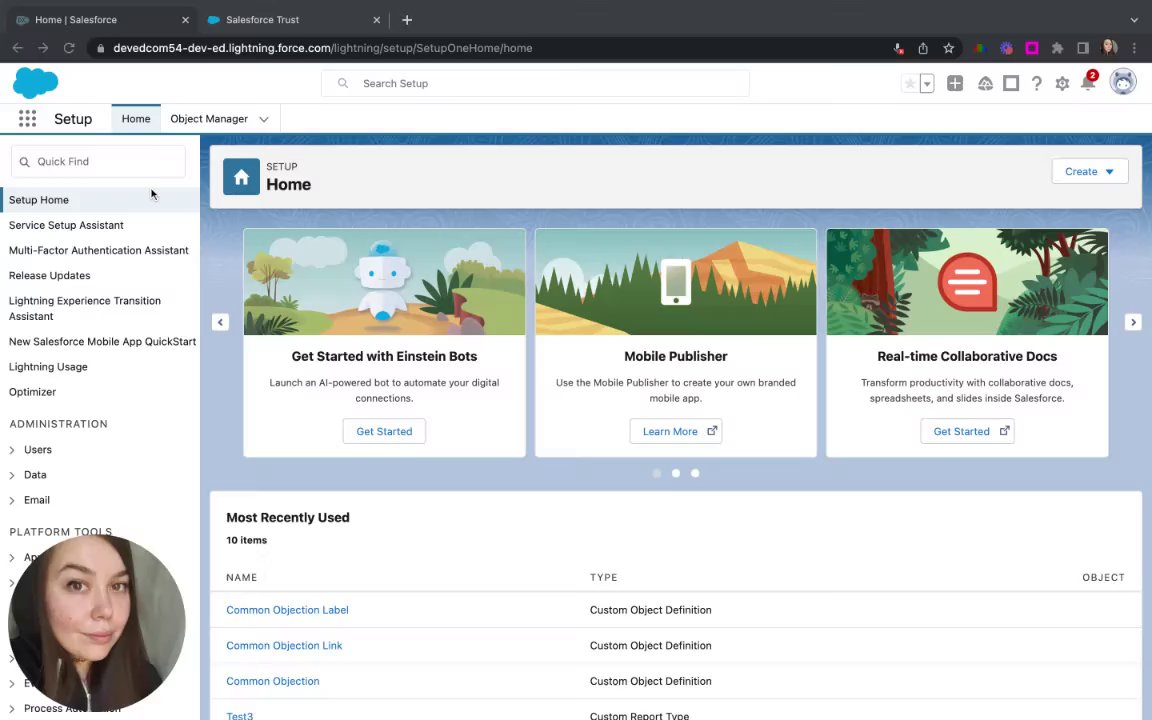Open Lightning Usage
This screenshot has height=720, width=1152.
48,367
